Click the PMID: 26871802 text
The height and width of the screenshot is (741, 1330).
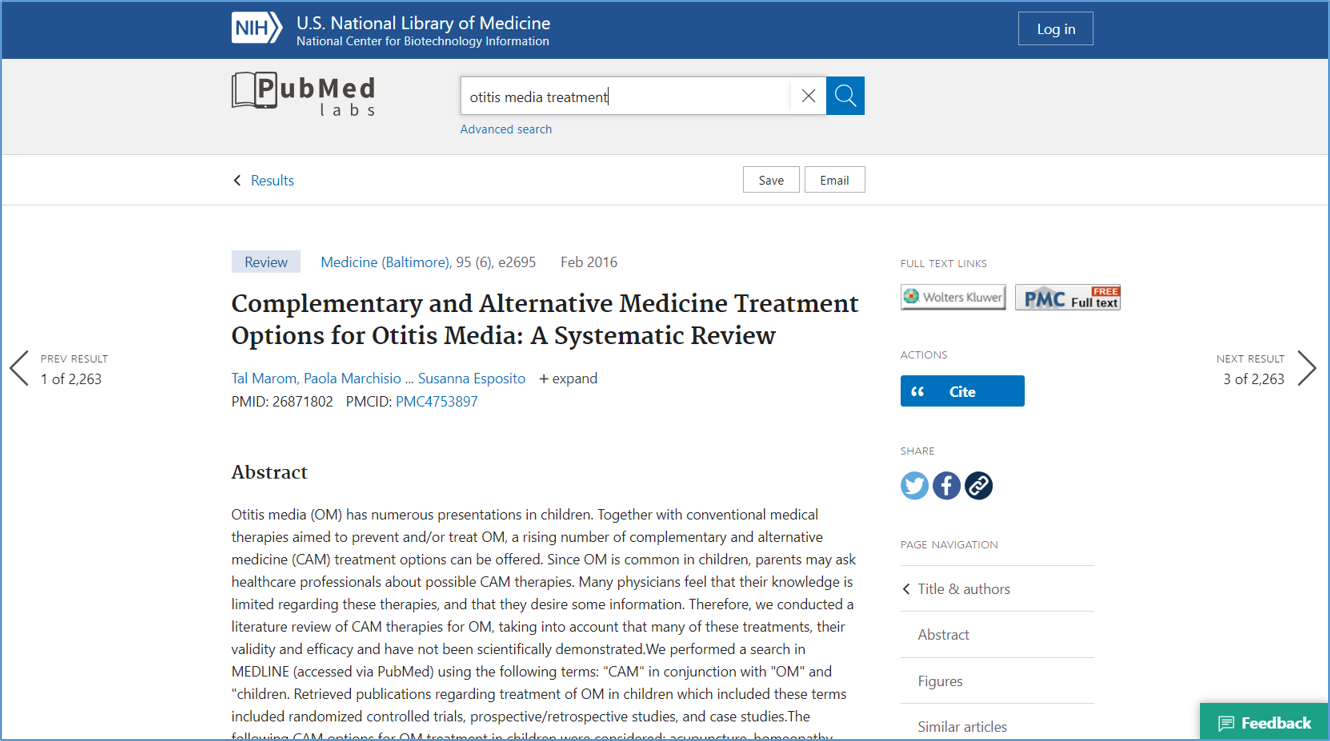[x=282, y=401]
